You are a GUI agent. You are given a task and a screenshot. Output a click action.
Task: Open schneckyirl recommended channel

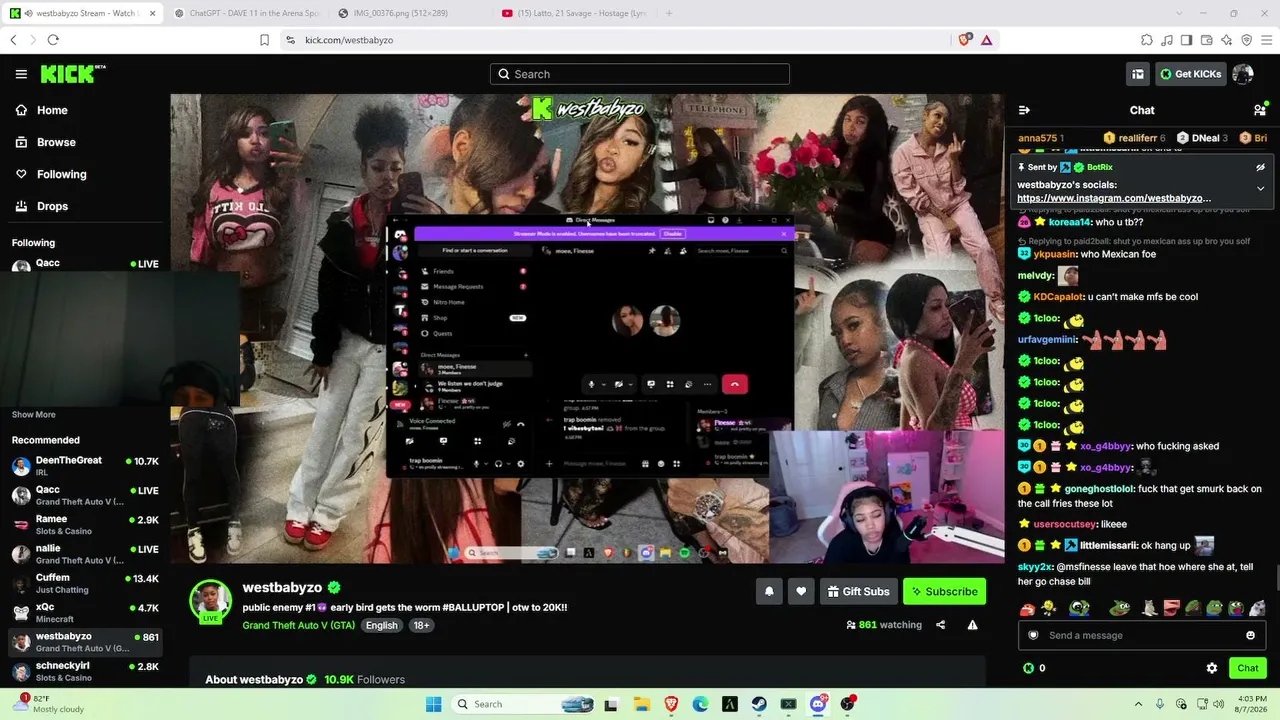[x=85, y=671]
